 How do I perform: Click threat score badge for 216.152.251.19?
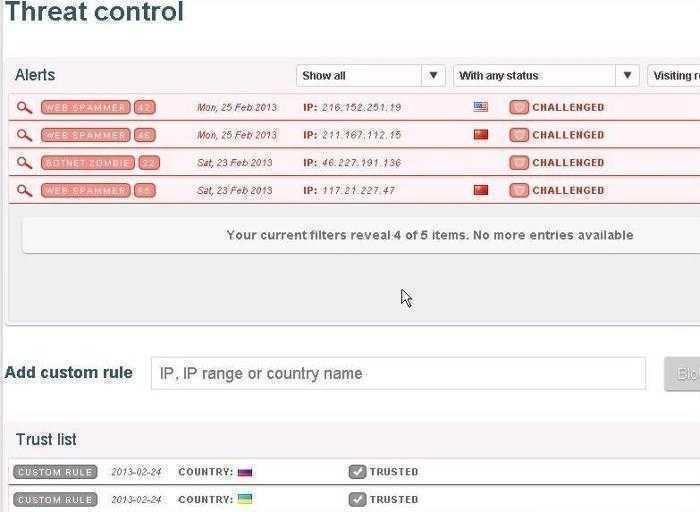(x=145, y=108)
